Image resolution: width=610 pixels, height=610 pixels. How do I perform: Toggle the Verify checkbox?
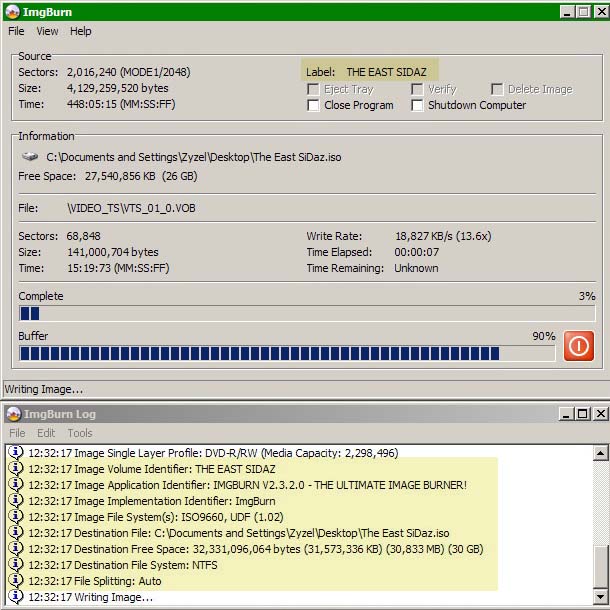417,89
